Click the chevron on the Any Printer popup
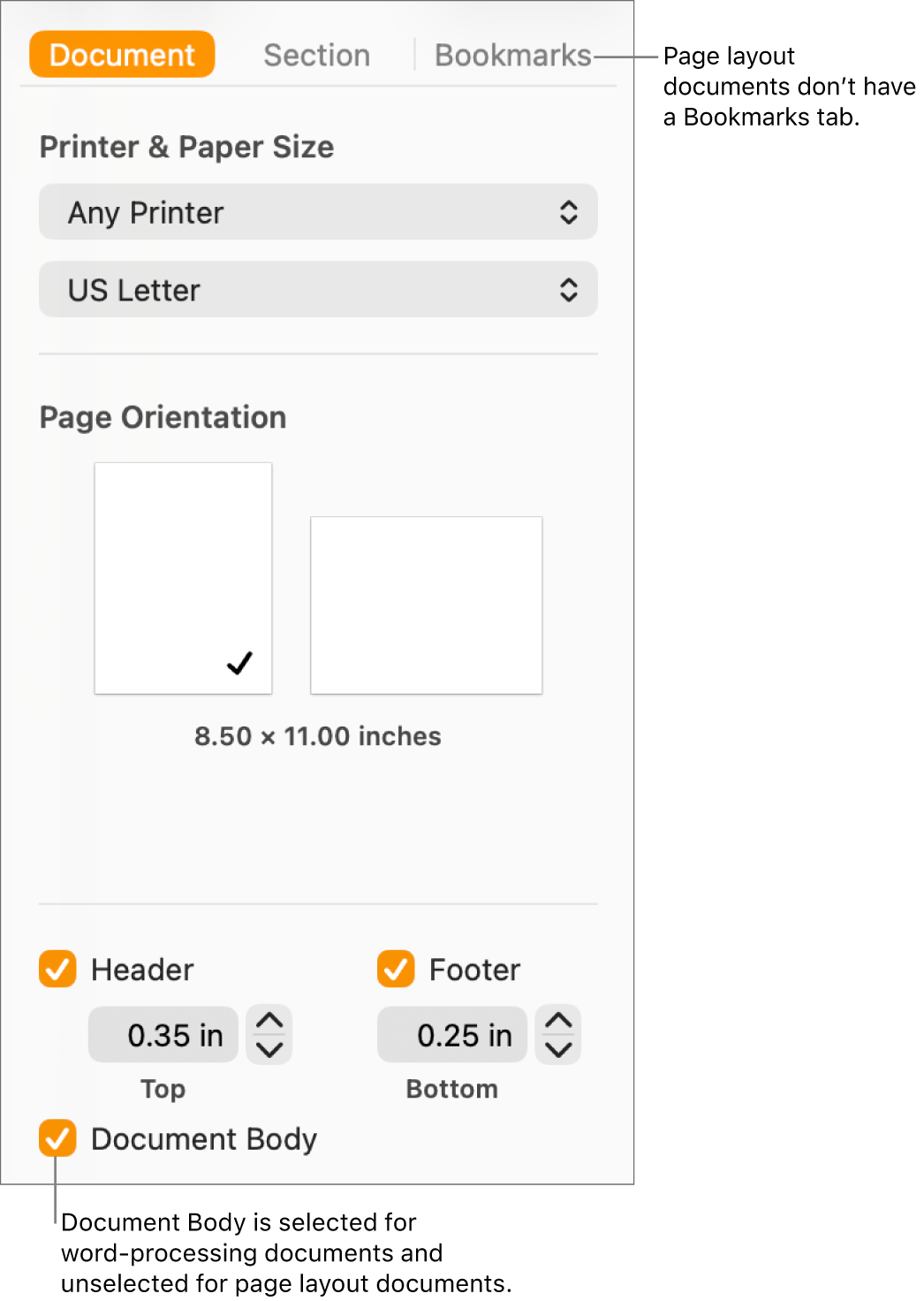Image resolution: width=924 pixels, height=1301 pixels. (x=571, y=212)
